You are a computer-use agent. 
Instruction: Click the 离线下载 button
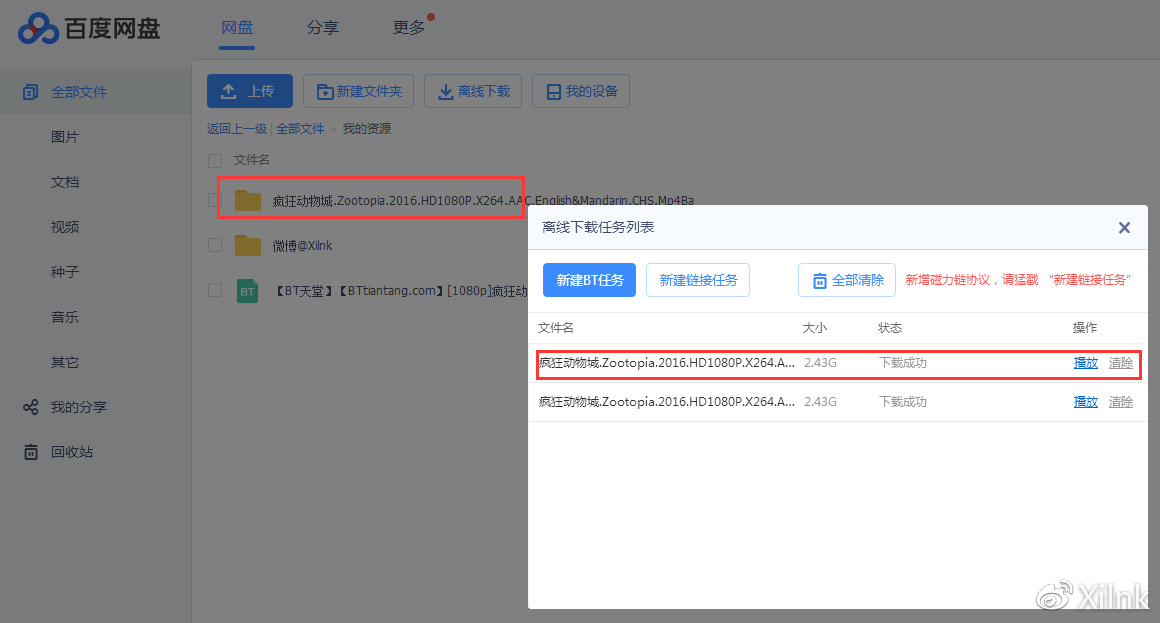pos(473,91)
